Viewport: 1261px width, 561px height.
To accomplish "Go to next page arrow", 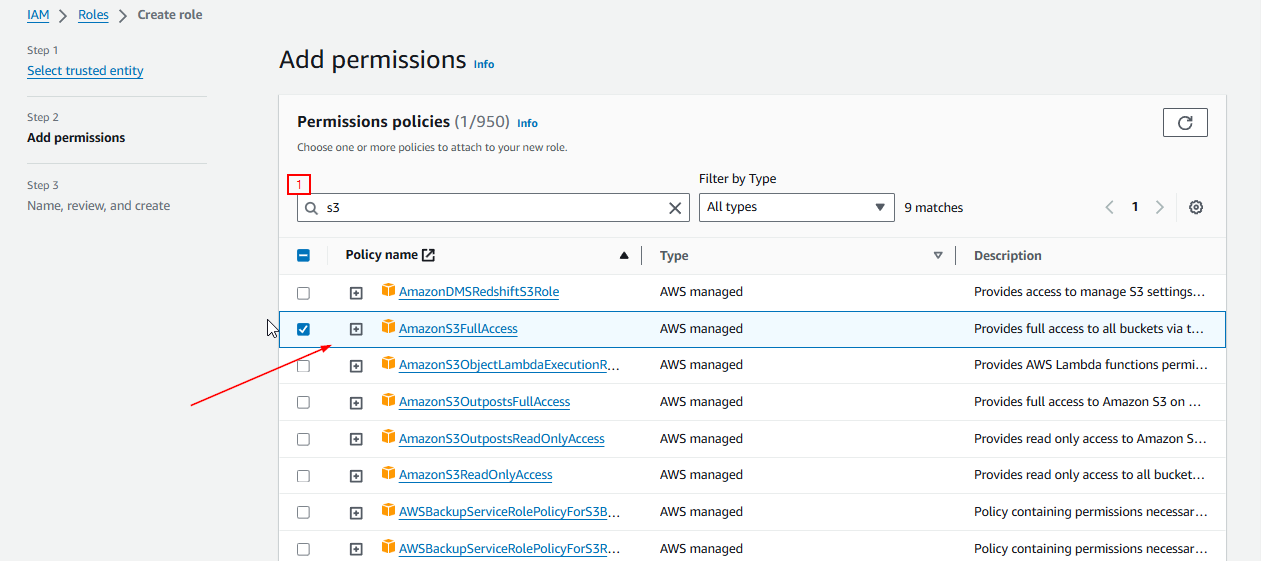I will click(x=1160, y=207).
